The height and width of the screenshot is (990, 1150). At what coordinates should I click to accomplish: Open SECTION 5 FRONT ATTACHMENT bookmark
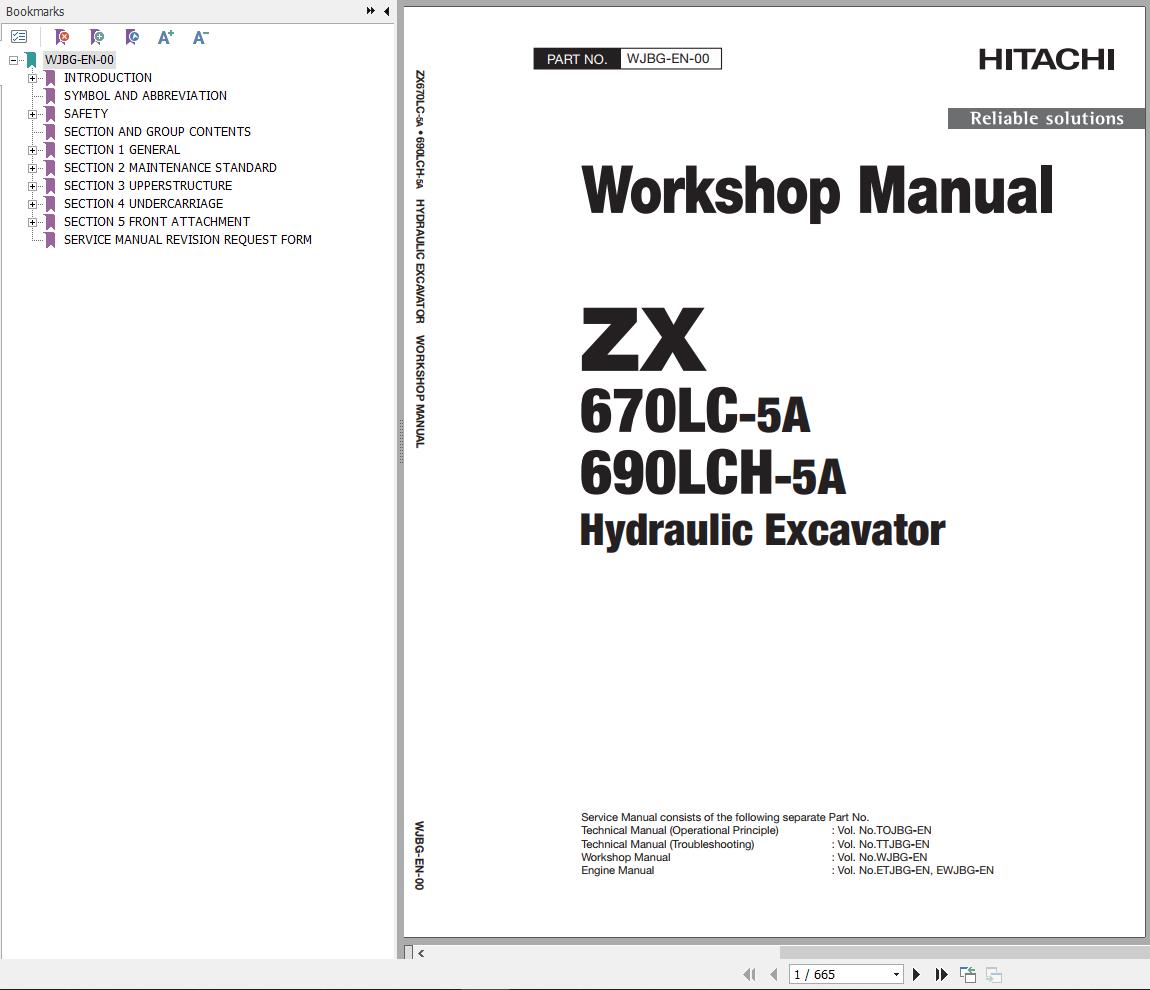click(157, 221)
